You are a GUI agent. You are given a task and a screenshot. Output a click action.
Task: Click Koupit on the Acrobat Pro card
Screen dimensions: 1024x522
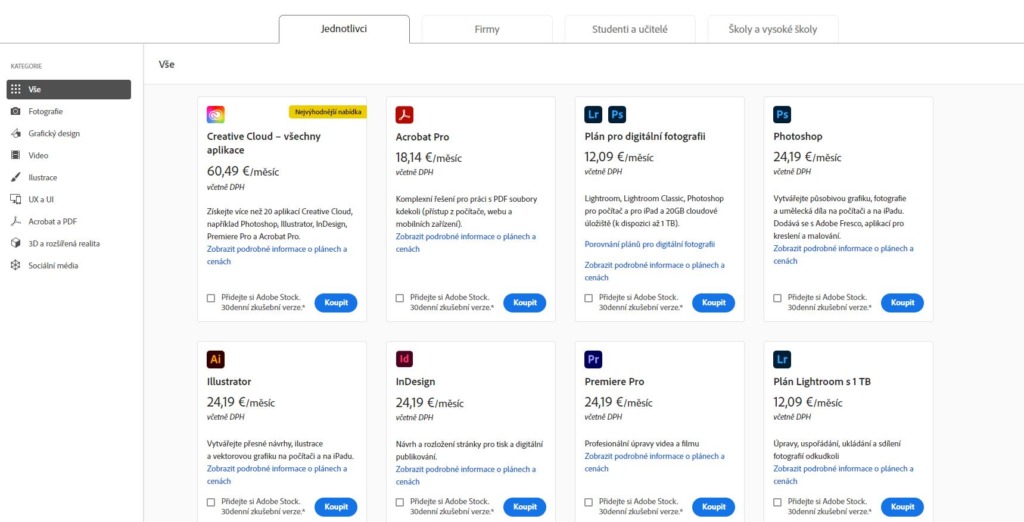click(x=525, y=302)
